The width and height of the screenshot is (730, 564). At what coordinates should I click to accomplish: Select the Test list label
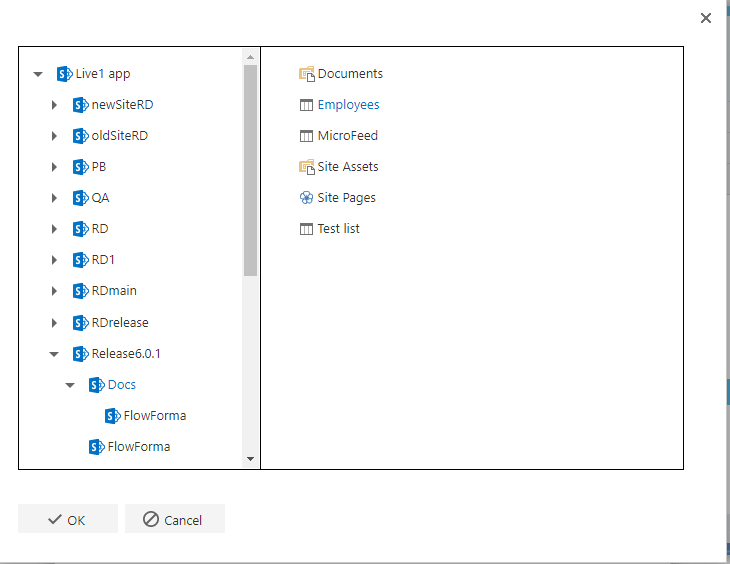338,229
